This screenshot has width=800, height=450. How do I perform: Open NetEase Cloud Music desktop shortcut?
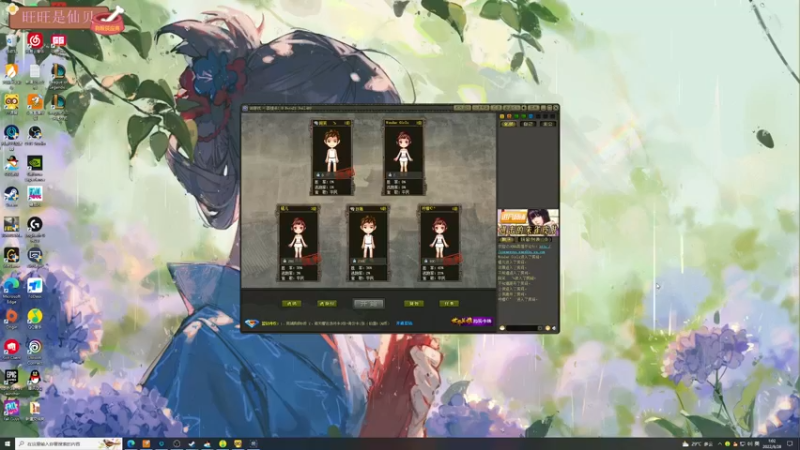coord(35,41)
